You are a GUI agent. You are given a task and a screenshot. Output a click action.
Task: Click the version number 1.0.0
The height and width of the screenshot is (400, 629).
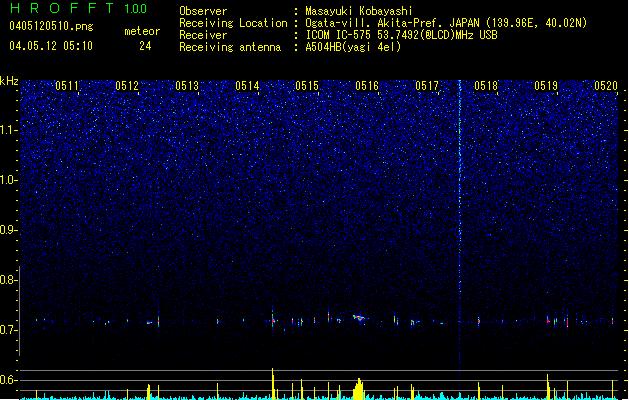136,8
